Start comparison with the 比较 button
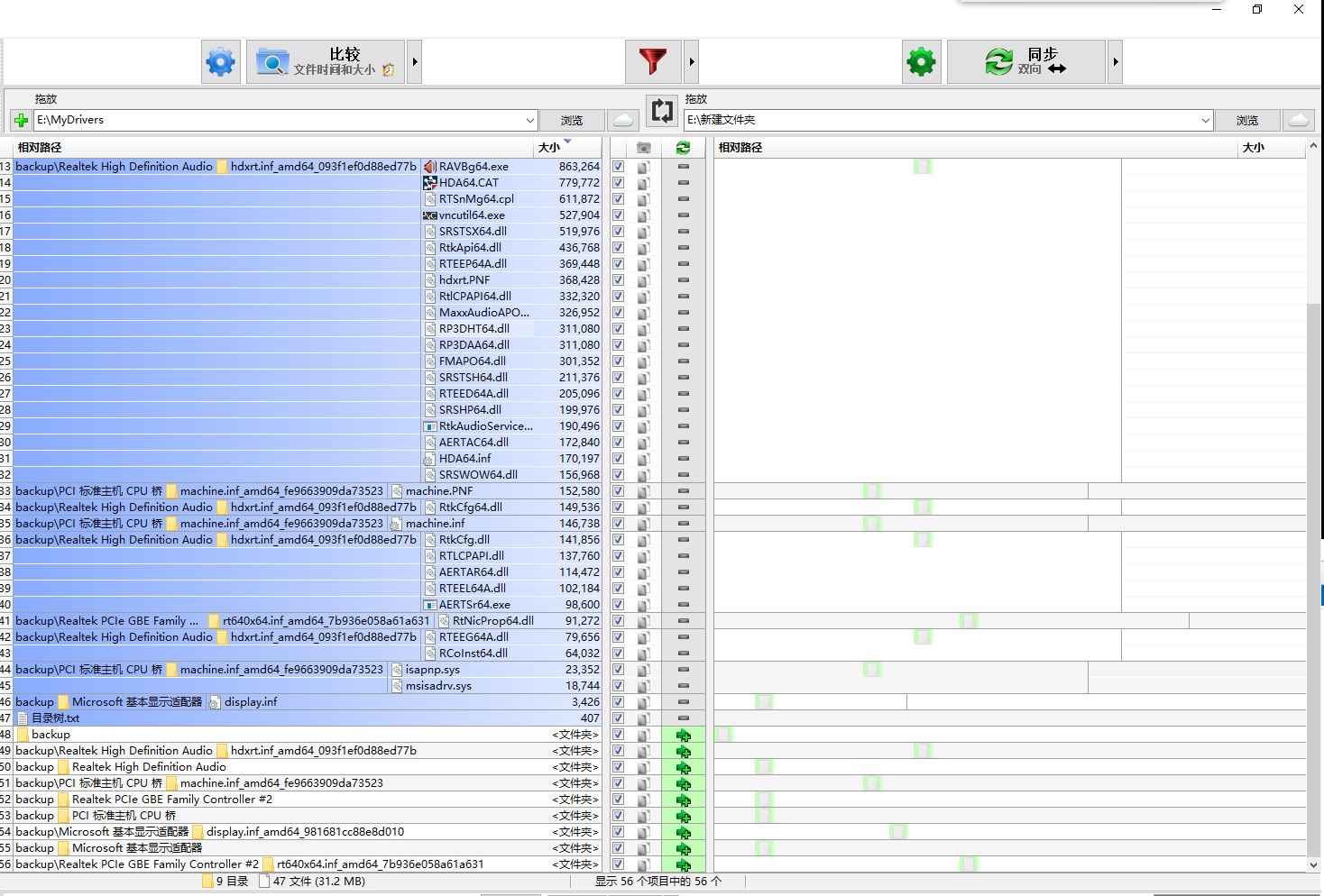The width and height of the screenshot is (1324, 896). point(326,62)
